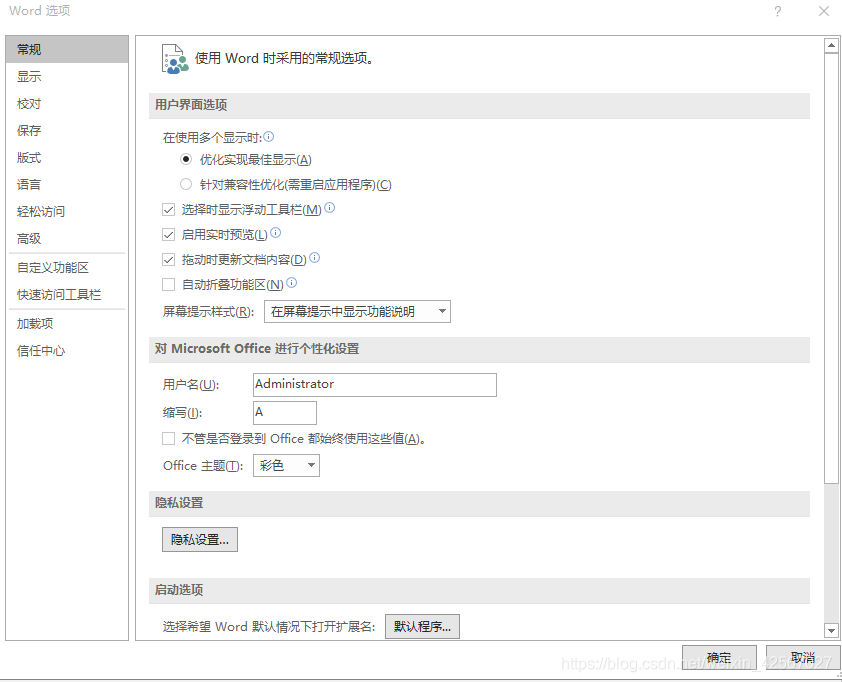Screen dimensions: 842x682
Task: Toggle 启用实时预览 checkbox
Action: tap(169, 235)
